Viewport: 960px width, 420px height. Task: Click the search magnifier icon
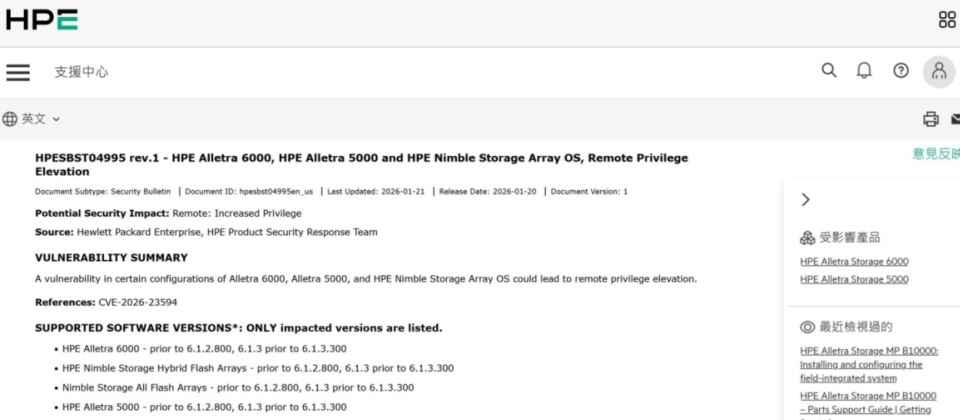[x=829, y=71]
